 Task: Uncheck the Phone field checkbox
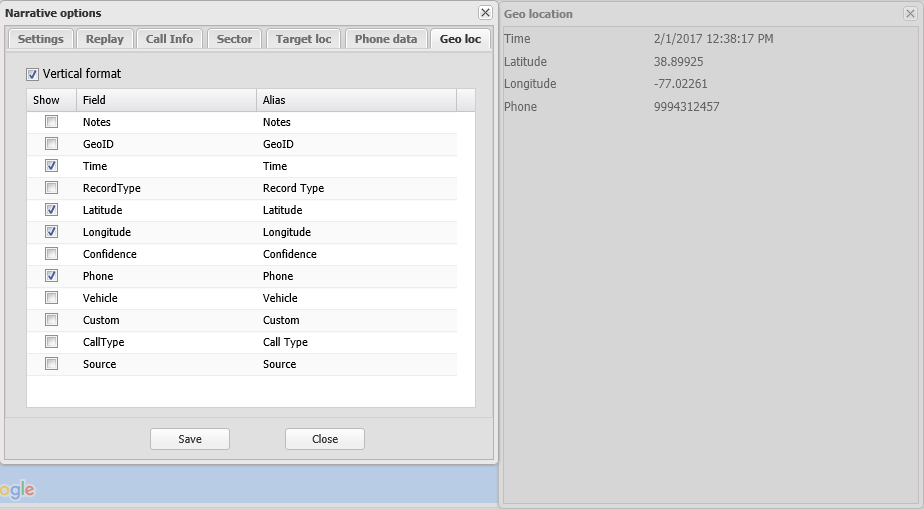[51, 276]
